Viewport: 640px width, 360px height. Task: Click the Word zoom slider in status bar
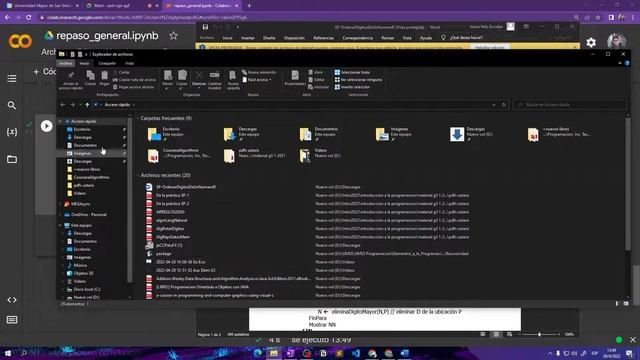pyautogui.click(x=539, y=334)
